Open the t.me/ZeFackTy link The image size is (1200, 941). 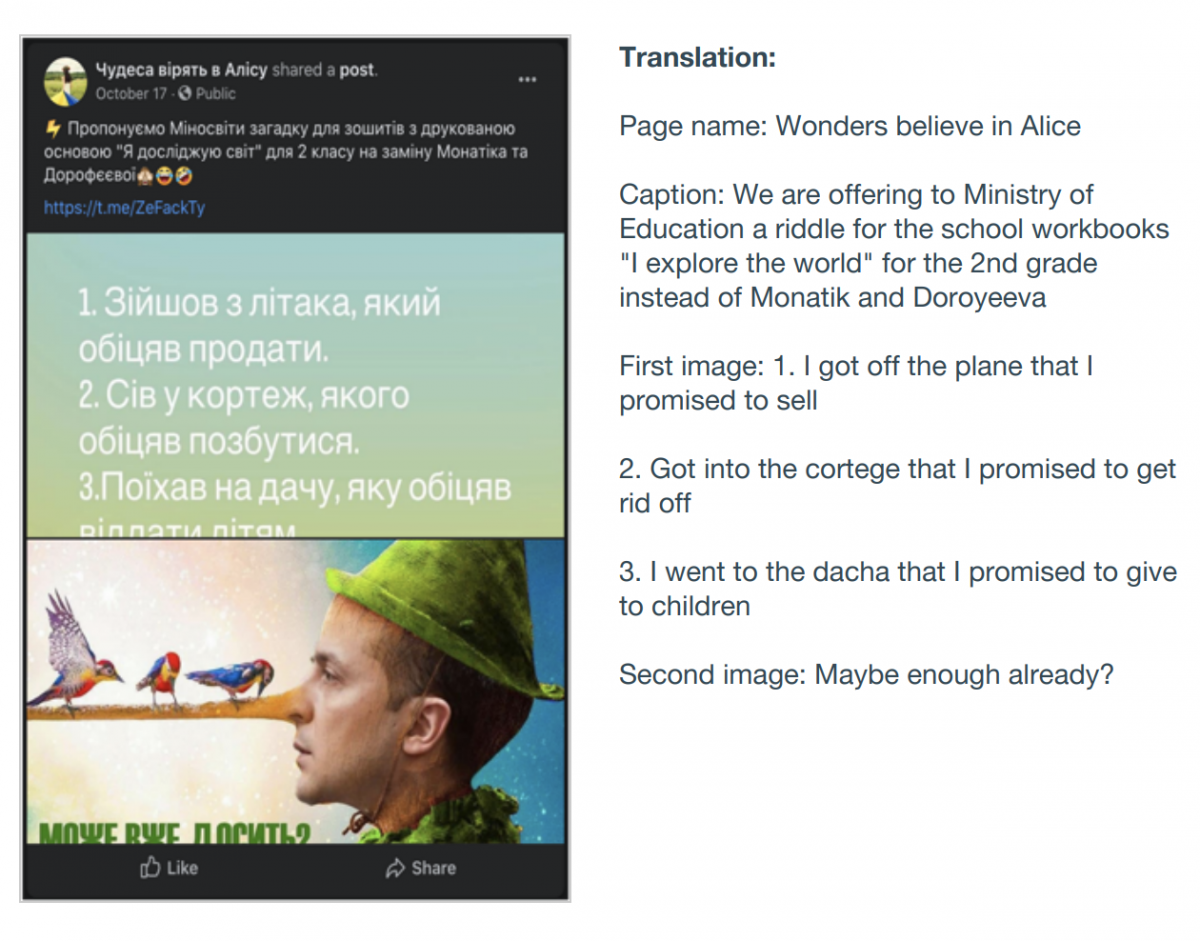(x=124, y=209)
